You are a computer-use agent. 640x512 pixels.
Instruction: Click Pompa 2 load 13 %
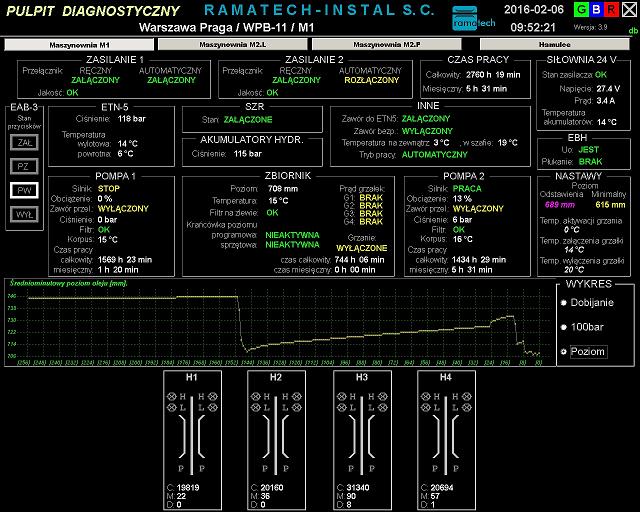(x=462, y=199)
